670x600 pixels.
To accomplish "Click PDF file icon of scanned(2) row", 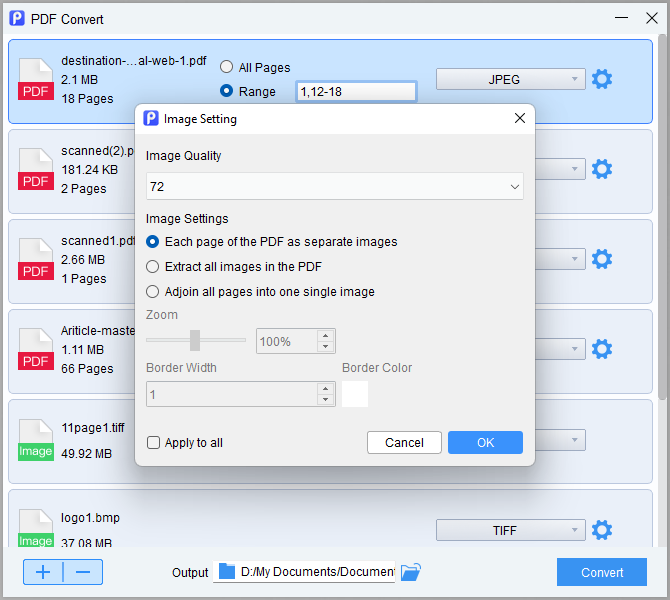I will [36, 169].
